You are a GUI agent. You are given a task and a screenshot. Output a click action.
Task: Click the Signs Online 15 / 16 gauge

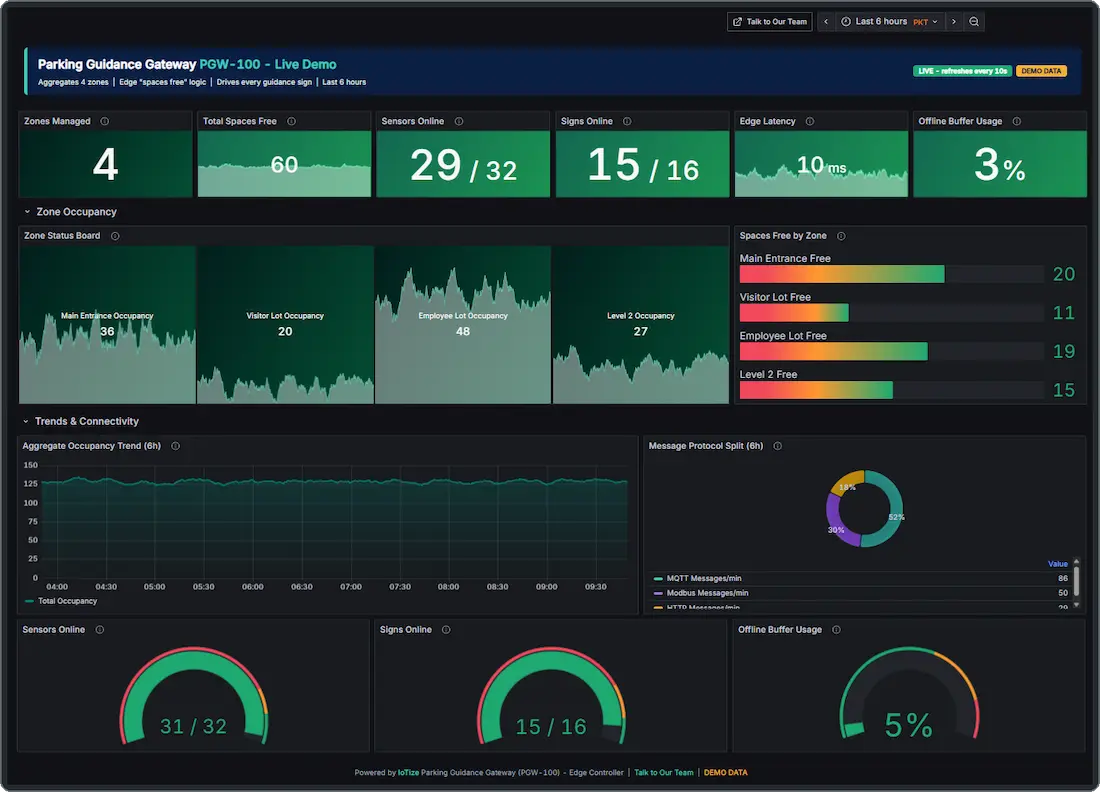point(551,697)
